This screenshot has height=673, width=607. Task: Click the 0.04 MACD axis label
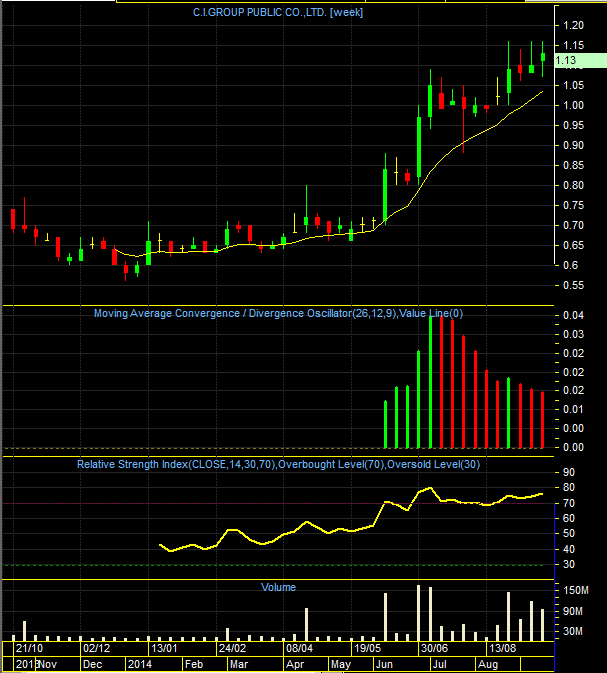574,315
